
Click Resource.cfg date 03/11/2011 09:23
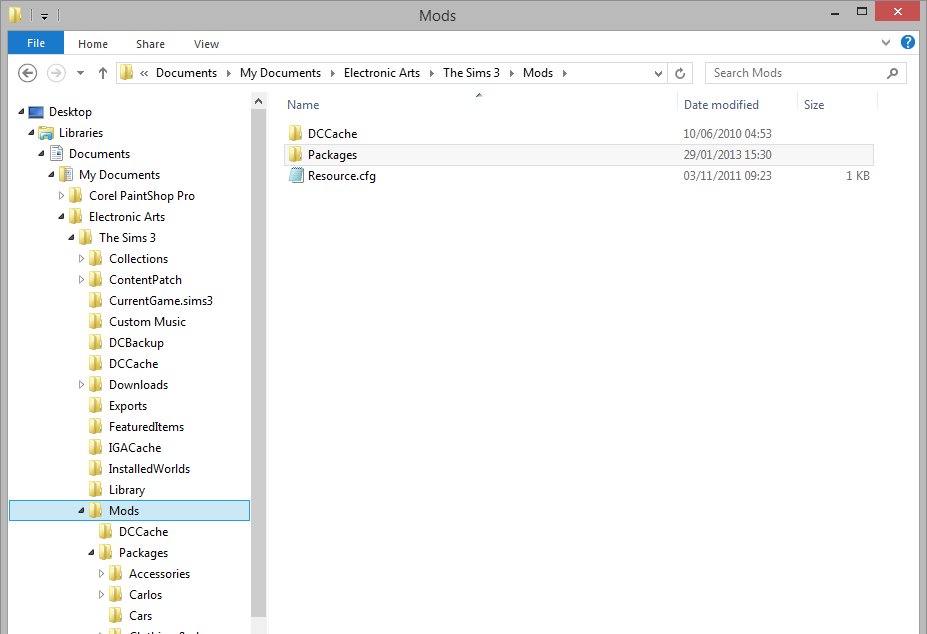[727, 176]
